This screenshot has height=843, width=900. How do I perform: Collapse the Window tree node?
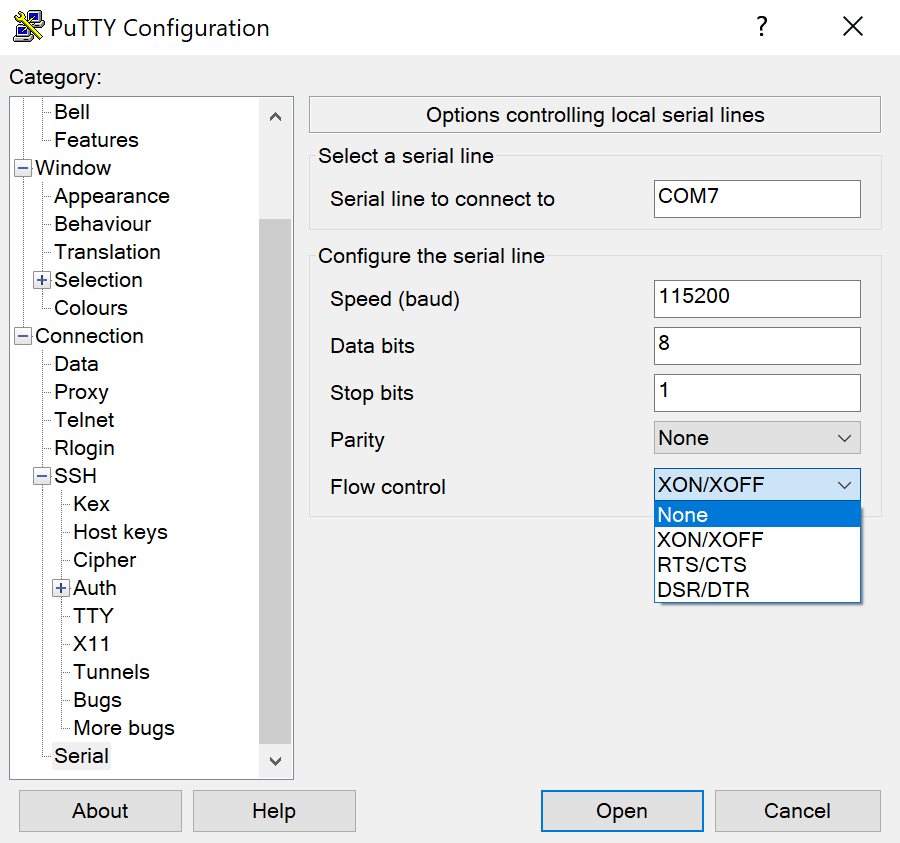(23, 168)
